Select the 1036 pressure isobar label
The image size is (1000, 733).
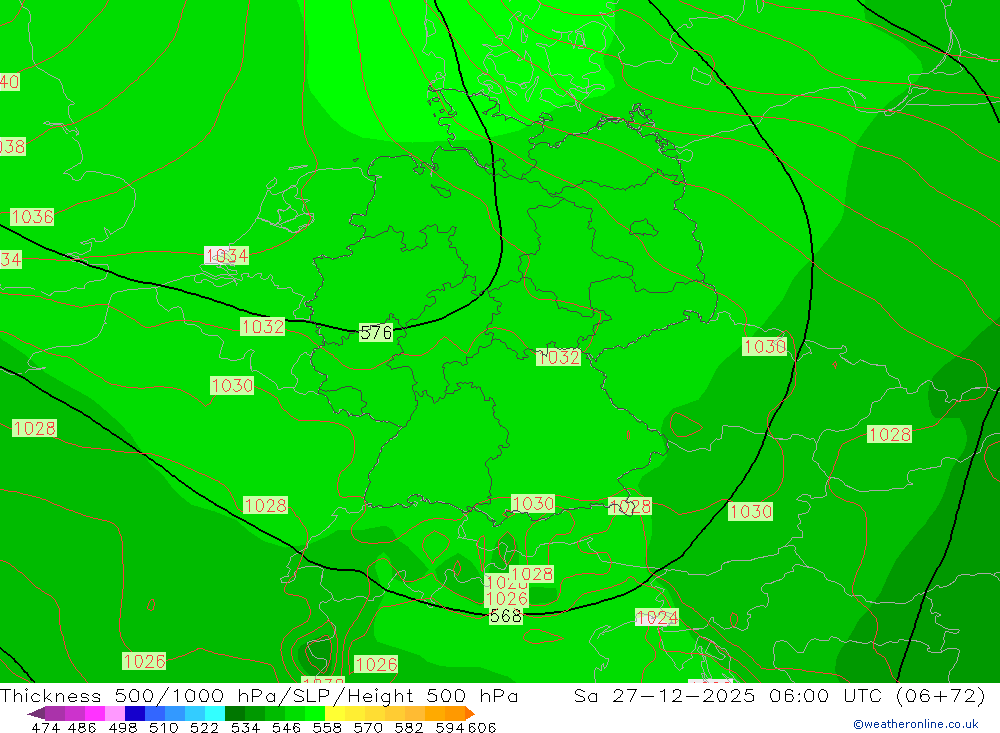[x=32, y=217]
